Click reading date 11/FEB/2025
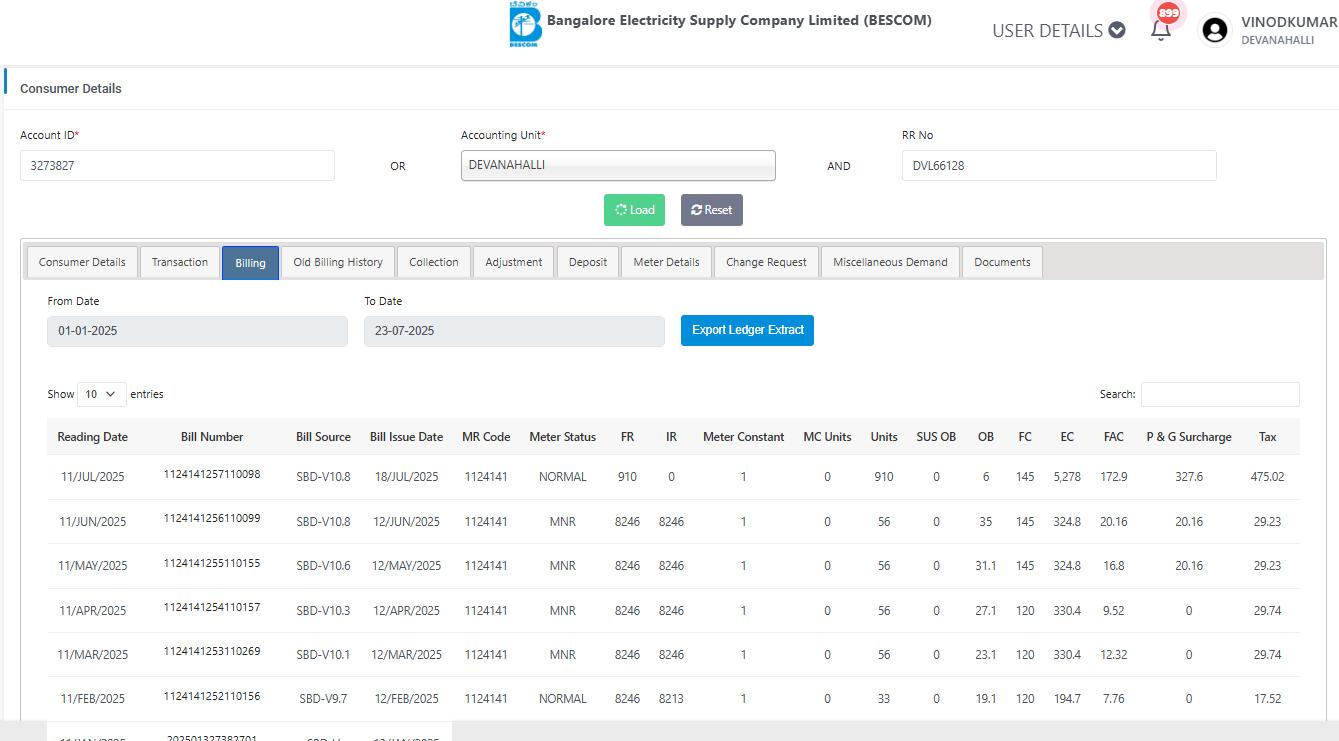Image resolution: width=1339 pixels, height=741 pixels. (x=93, y=699)
